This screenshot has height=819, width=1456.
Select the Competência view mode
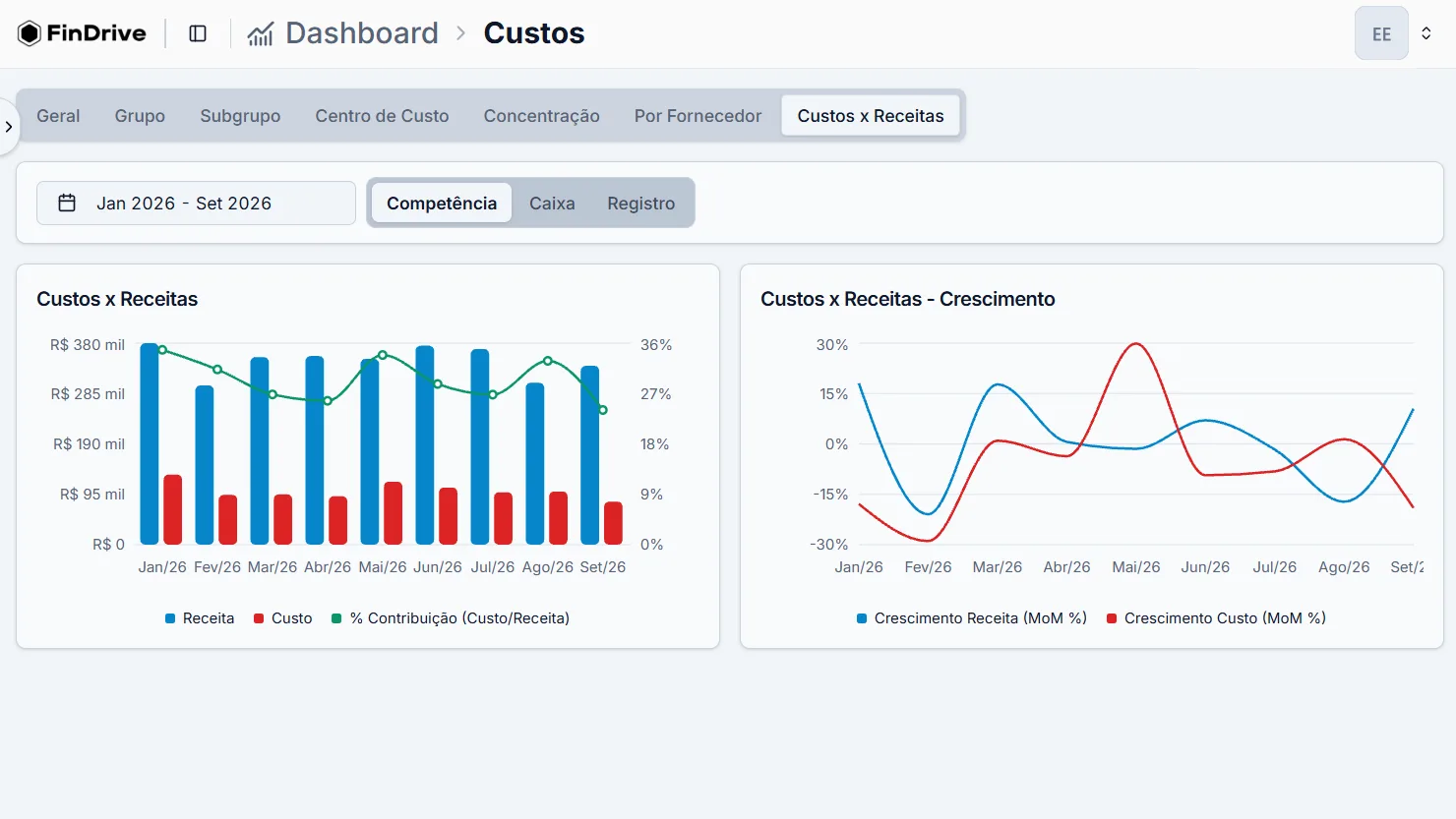pyautogui.click(x=442, y=204)
